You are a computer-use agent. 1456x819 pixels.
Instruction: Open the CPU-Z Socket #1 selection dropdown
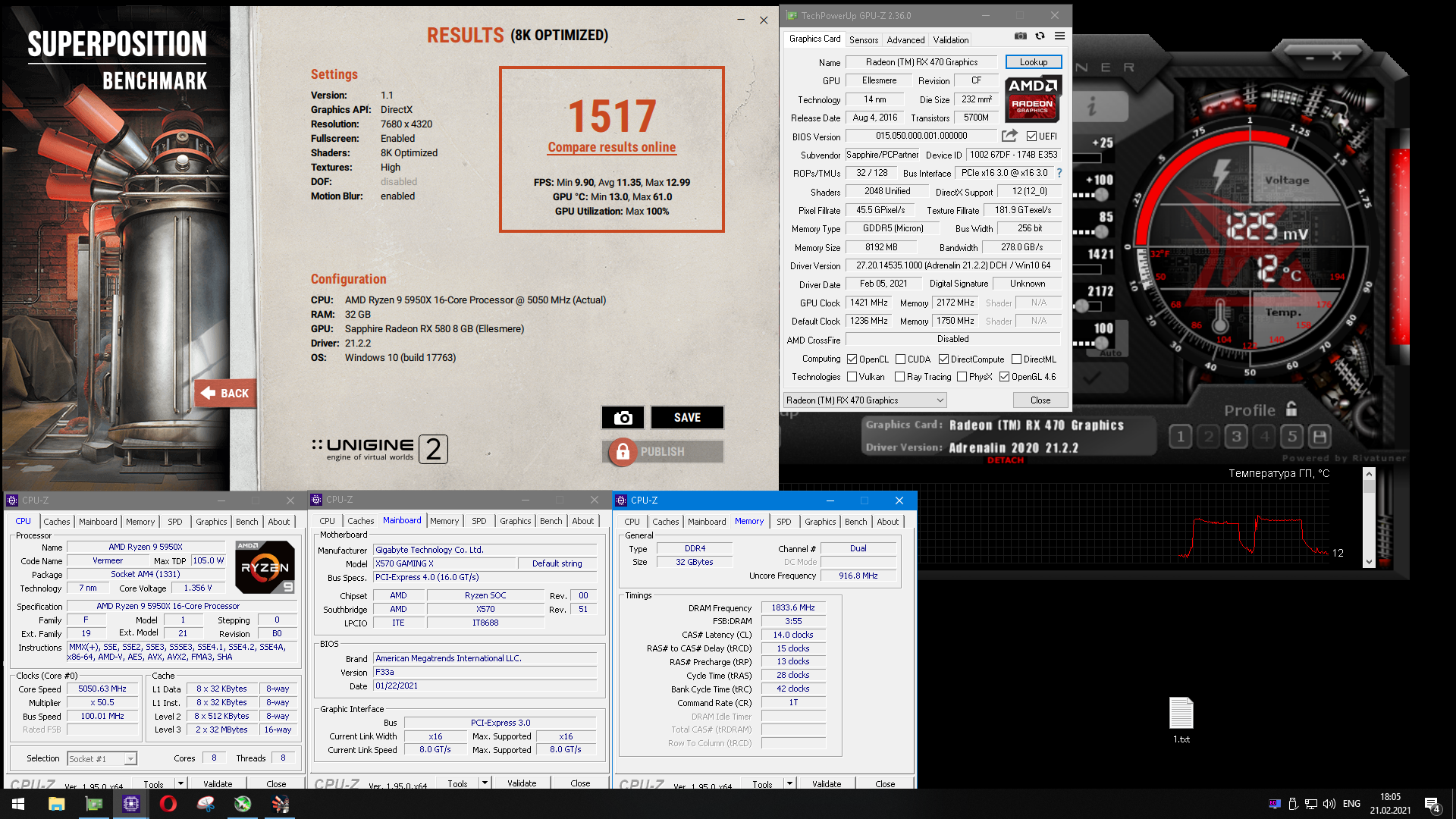point(102,758)
